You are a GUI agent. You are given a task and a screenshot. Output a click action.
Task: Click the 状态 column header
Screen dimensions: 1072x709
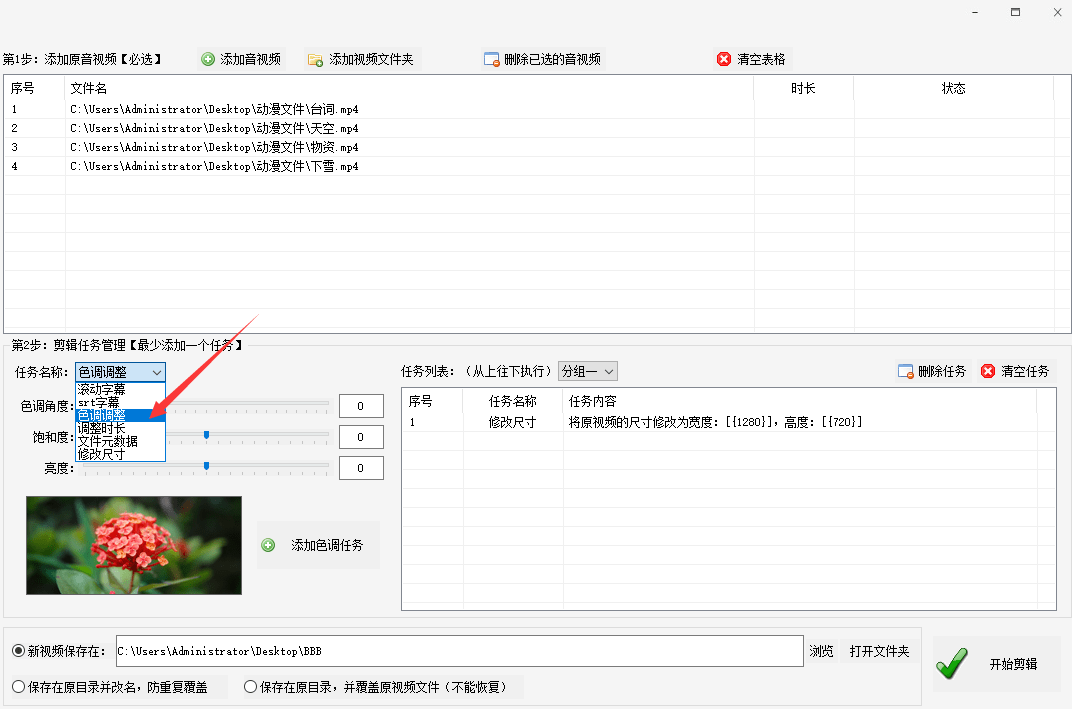pos(953,88)
